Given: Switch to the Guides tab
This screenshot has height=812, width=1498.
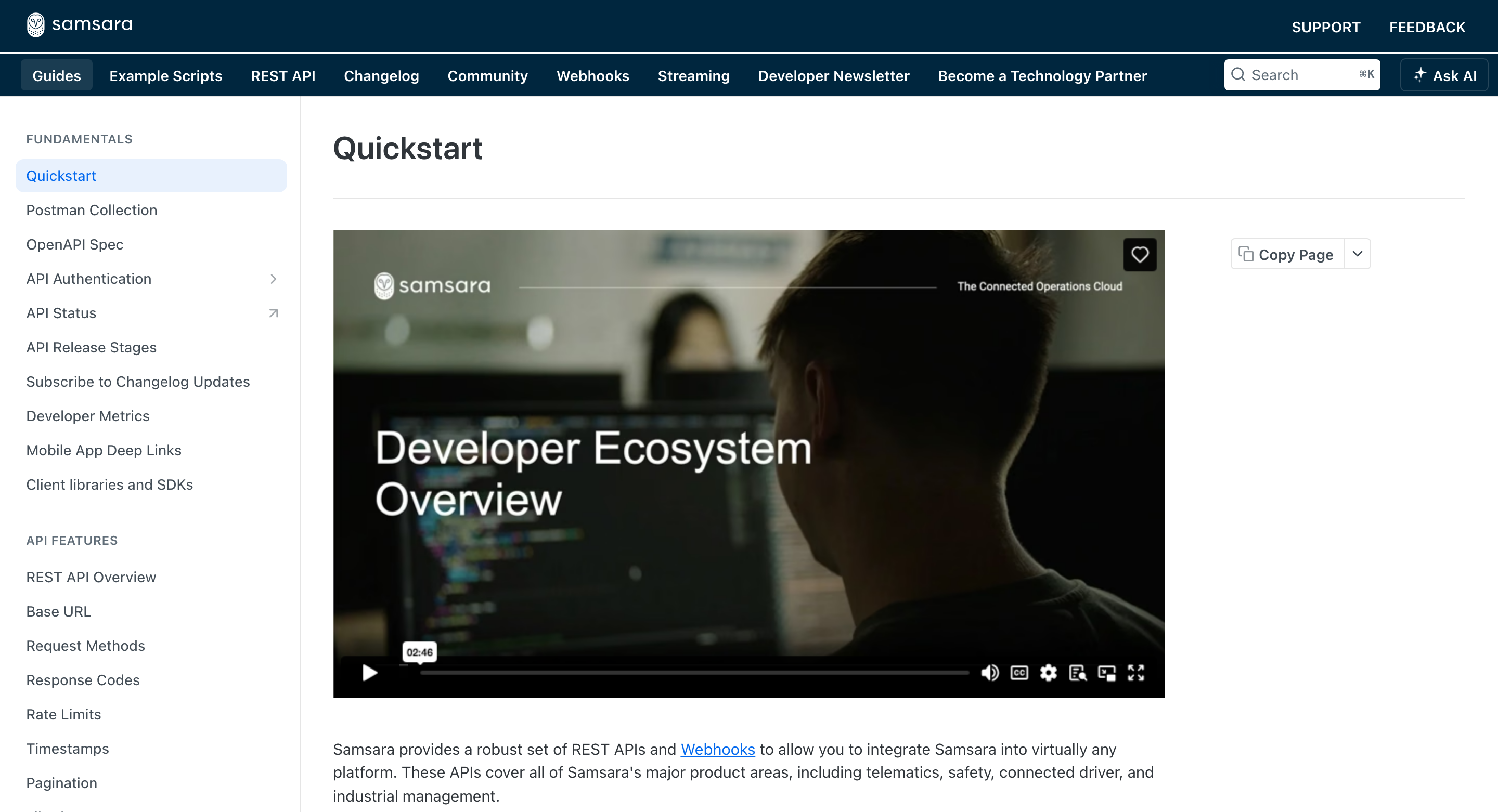Looking at the screenshot, I should point(56,75).
